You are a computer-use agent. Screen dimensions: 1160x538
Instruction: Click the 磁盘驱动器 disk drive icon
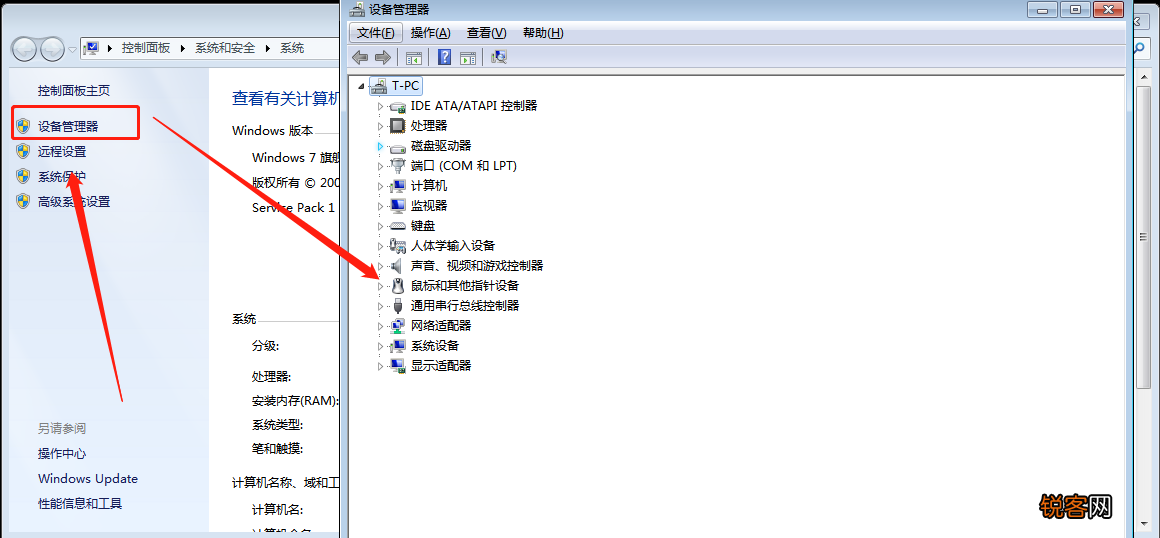tap(397, 147)
